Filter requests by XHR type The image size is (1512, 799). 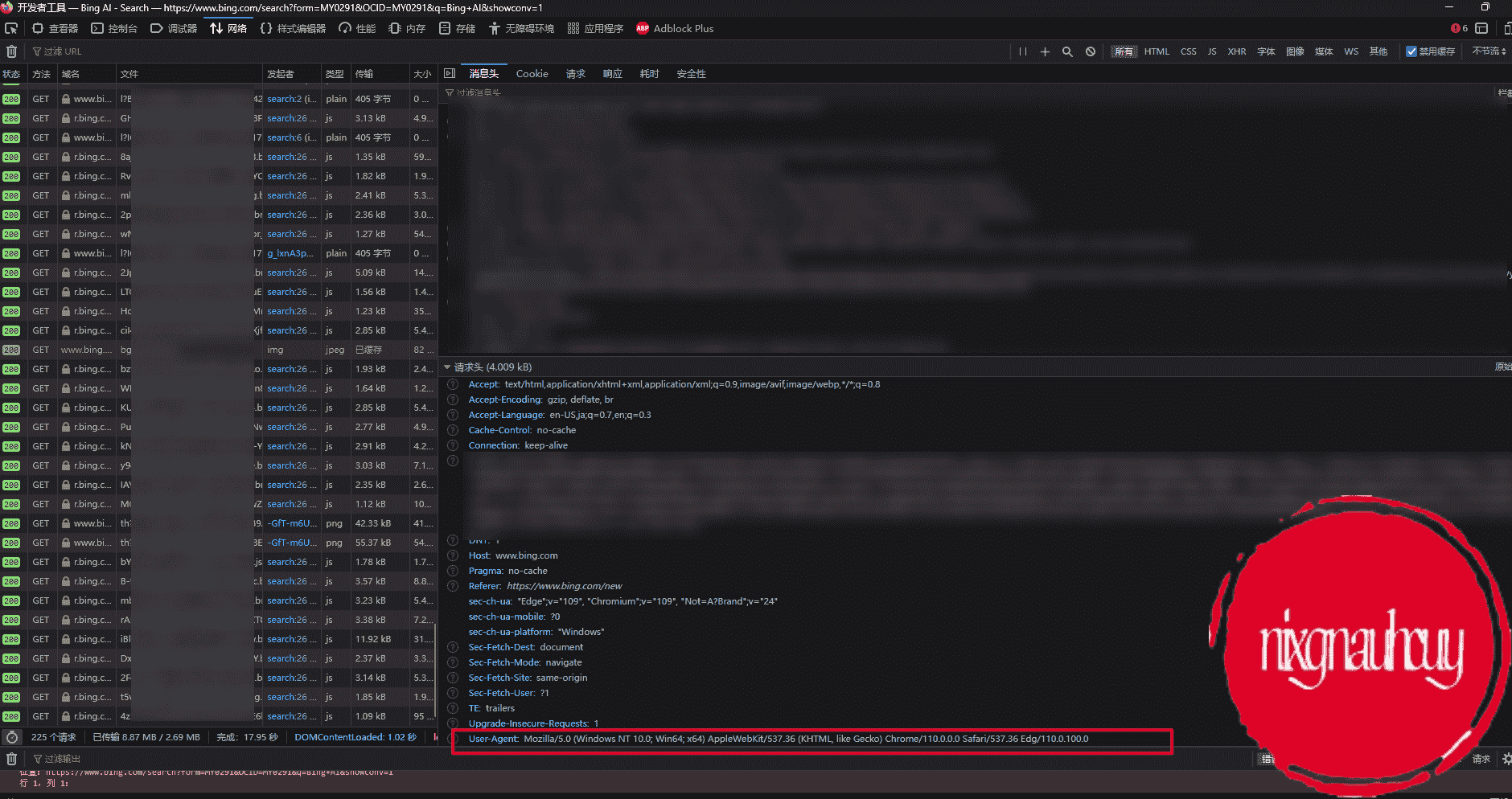pos(1236,51)
